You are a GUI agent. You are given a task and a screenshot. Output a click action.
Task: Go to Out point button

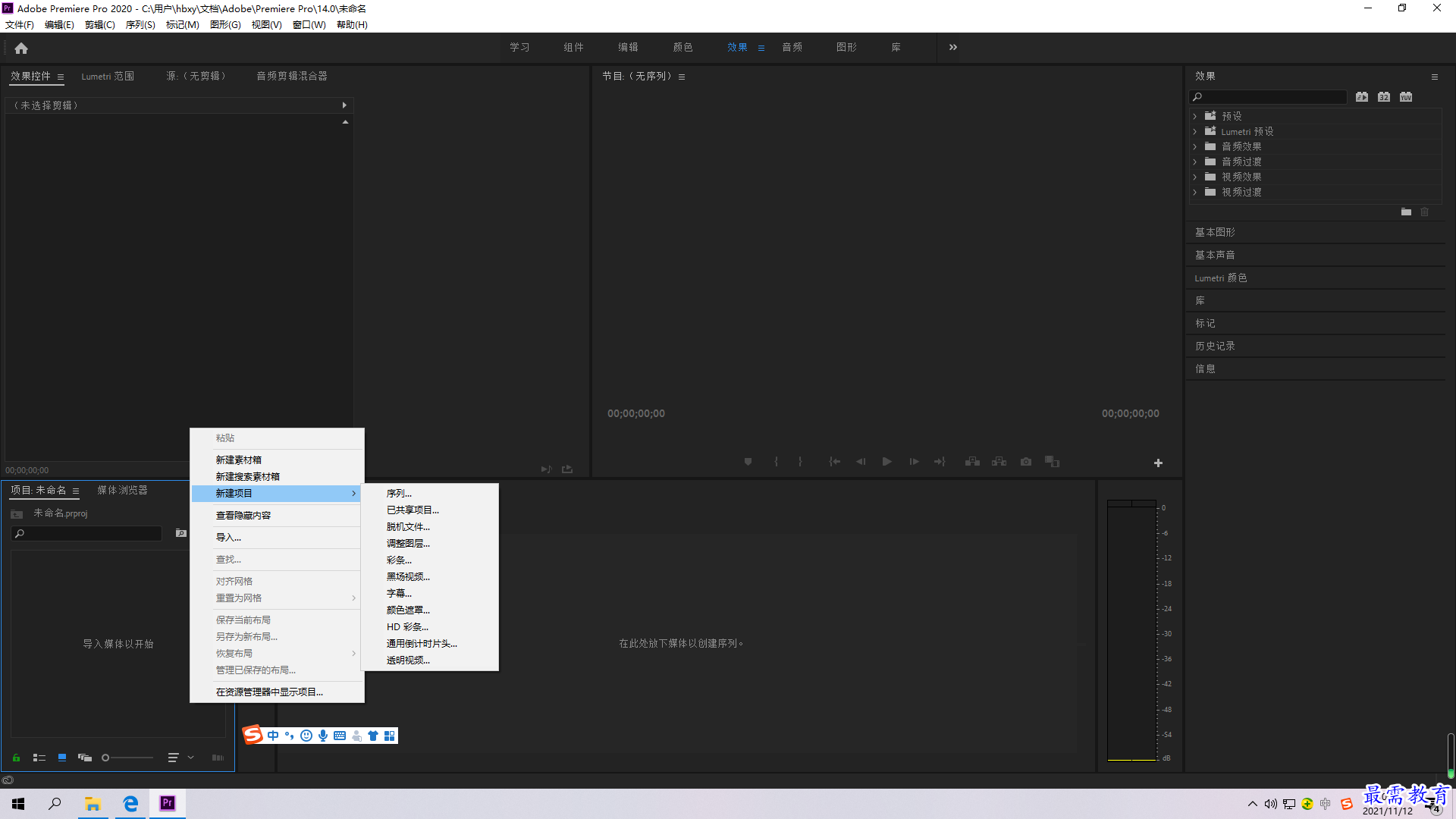[940, 462]
